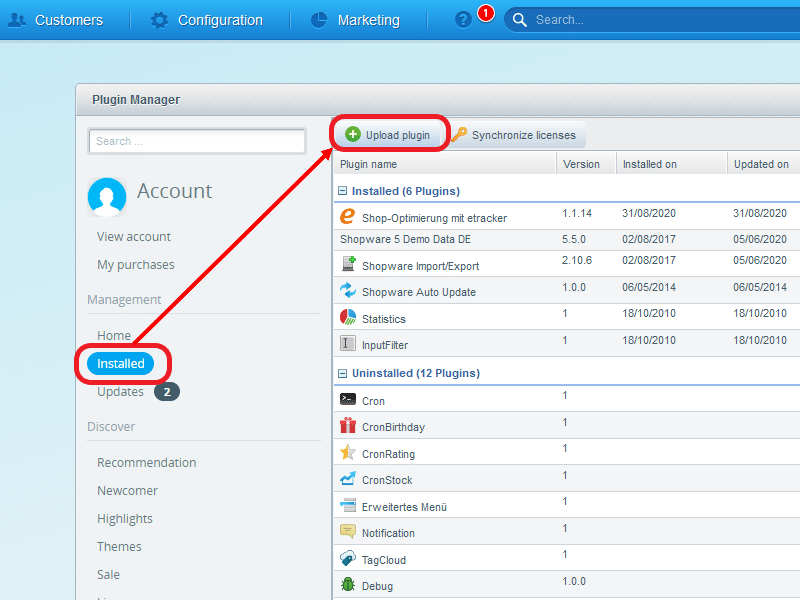Select the Erweitertes Menü plugin name
Screen dimensions: 800x600
click(x=404, y=507)
